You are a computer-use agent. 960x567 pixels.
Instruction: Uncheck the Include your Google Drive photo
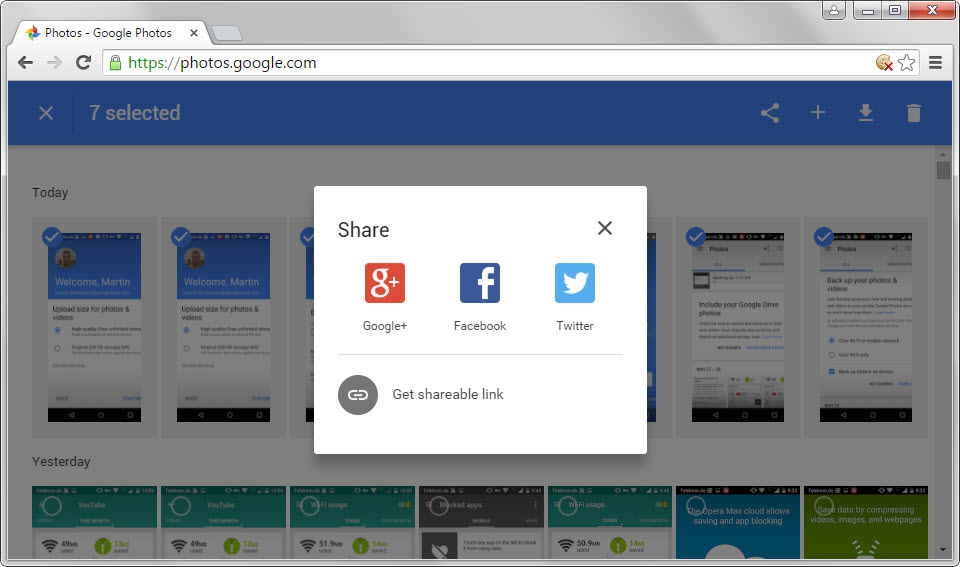click(696, 236)
